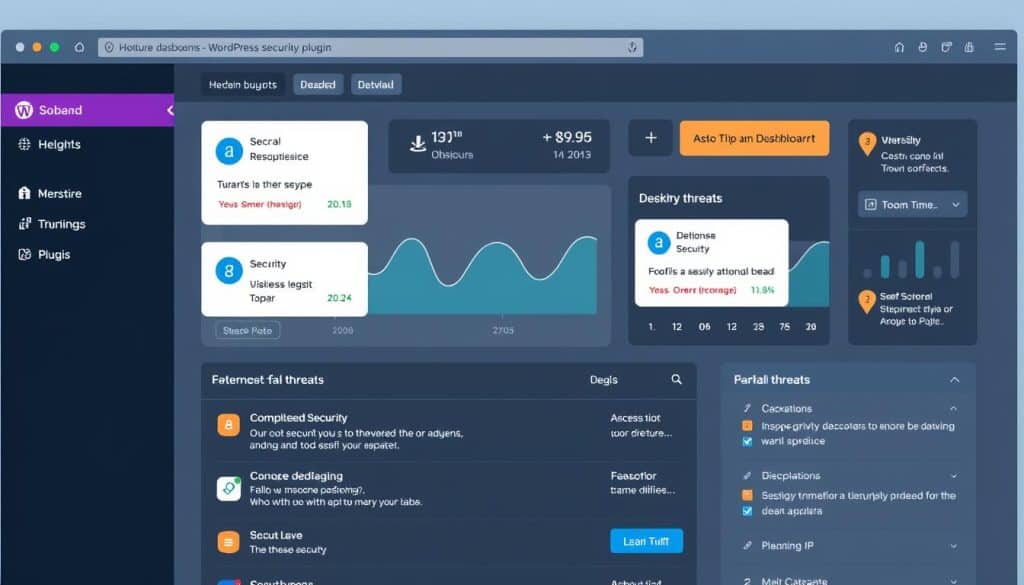Click the home icon beside the address bar

(x=79, y=47)
